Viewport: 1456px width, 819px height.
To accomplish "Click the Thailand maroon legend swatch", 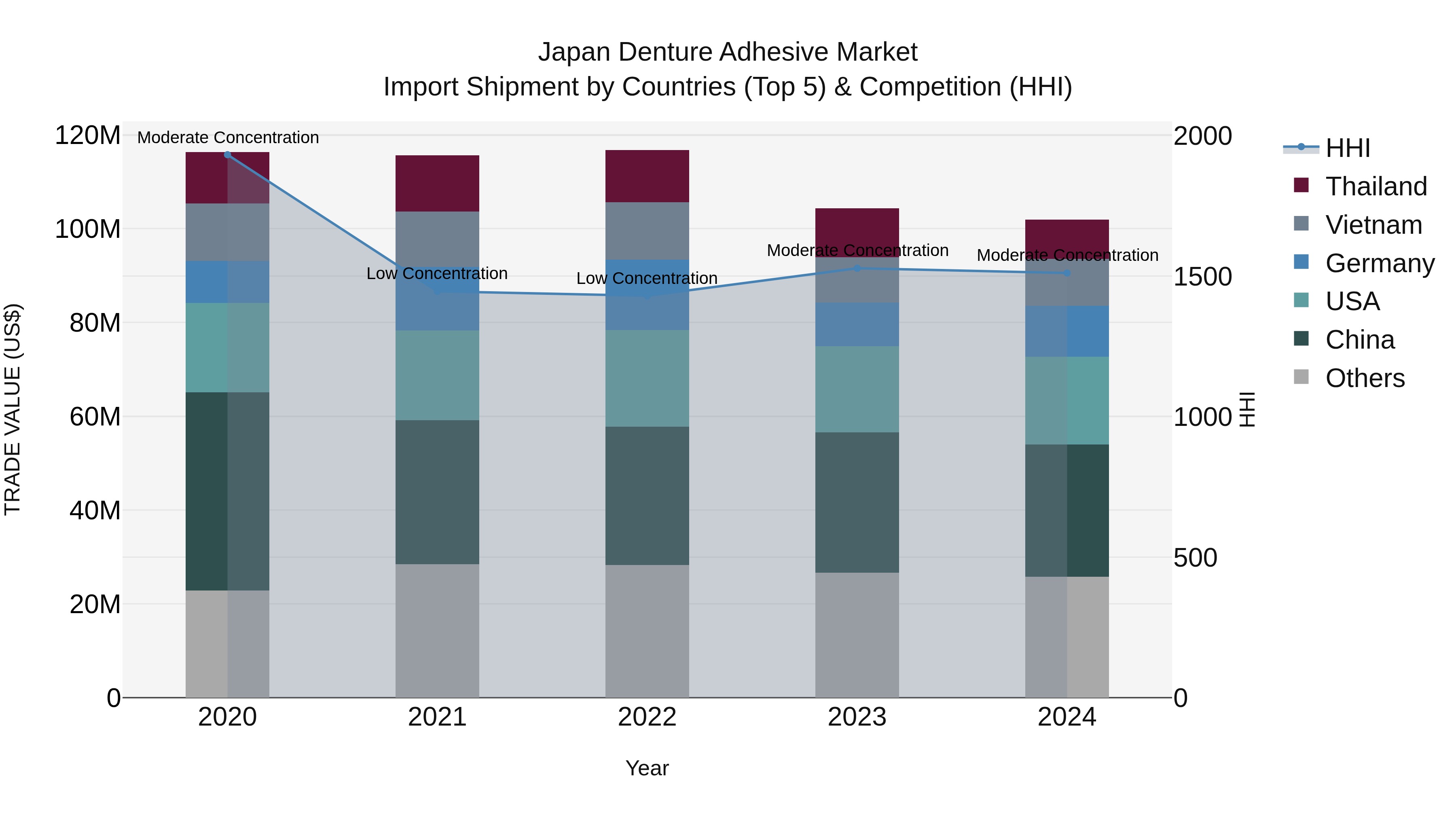I will [1301, 185].
